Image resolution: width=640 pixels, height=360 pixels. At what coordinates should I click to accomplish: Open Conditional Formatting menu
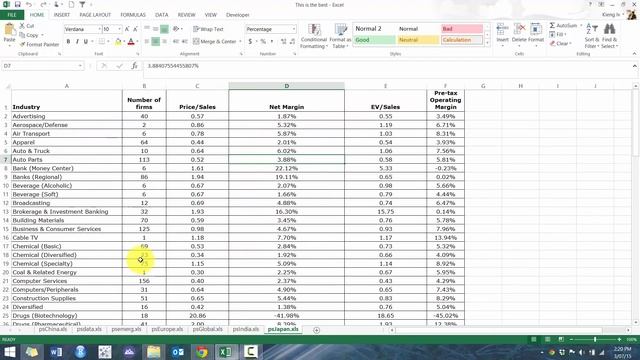click(313, 36)
